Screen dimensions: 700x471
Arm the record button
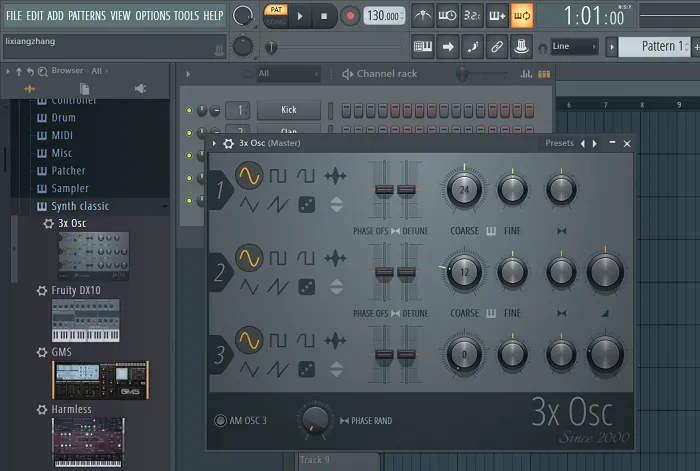350,16
